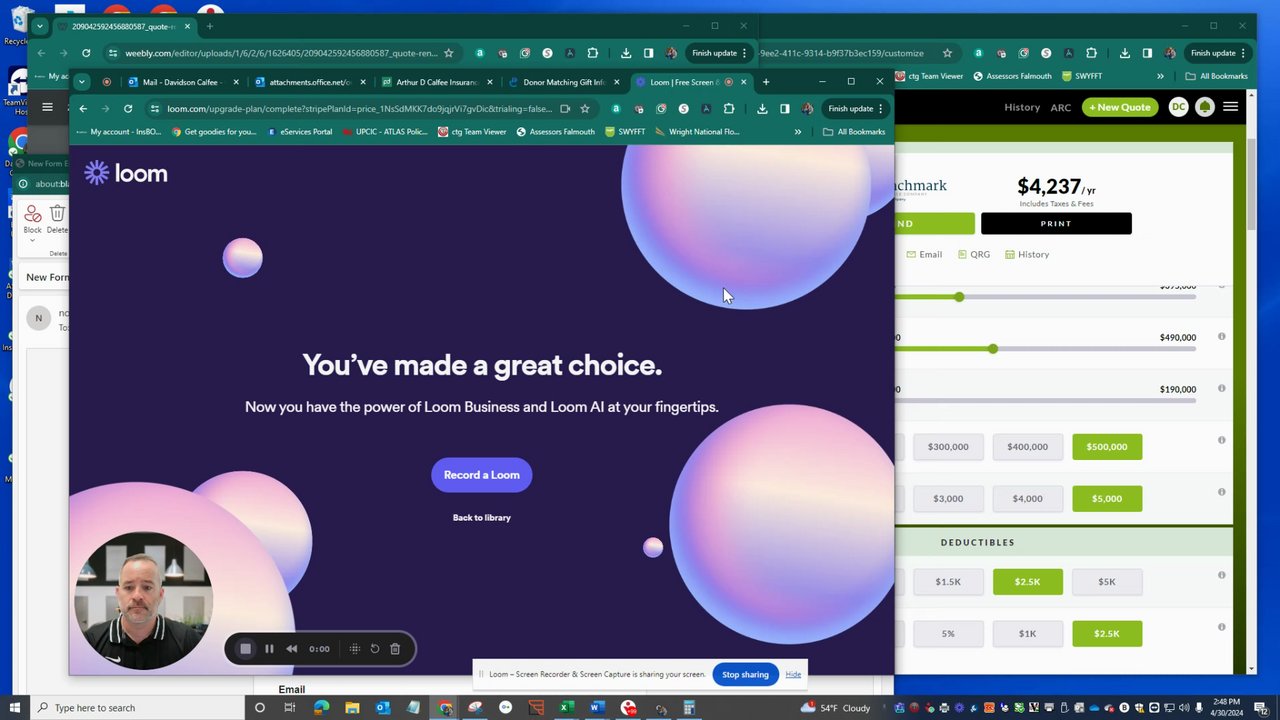This screenshot has width=1280, height=720.
Task: Open the UPCIC - ATLAS Polic bookmark
Action: click(x=385, y=131)
